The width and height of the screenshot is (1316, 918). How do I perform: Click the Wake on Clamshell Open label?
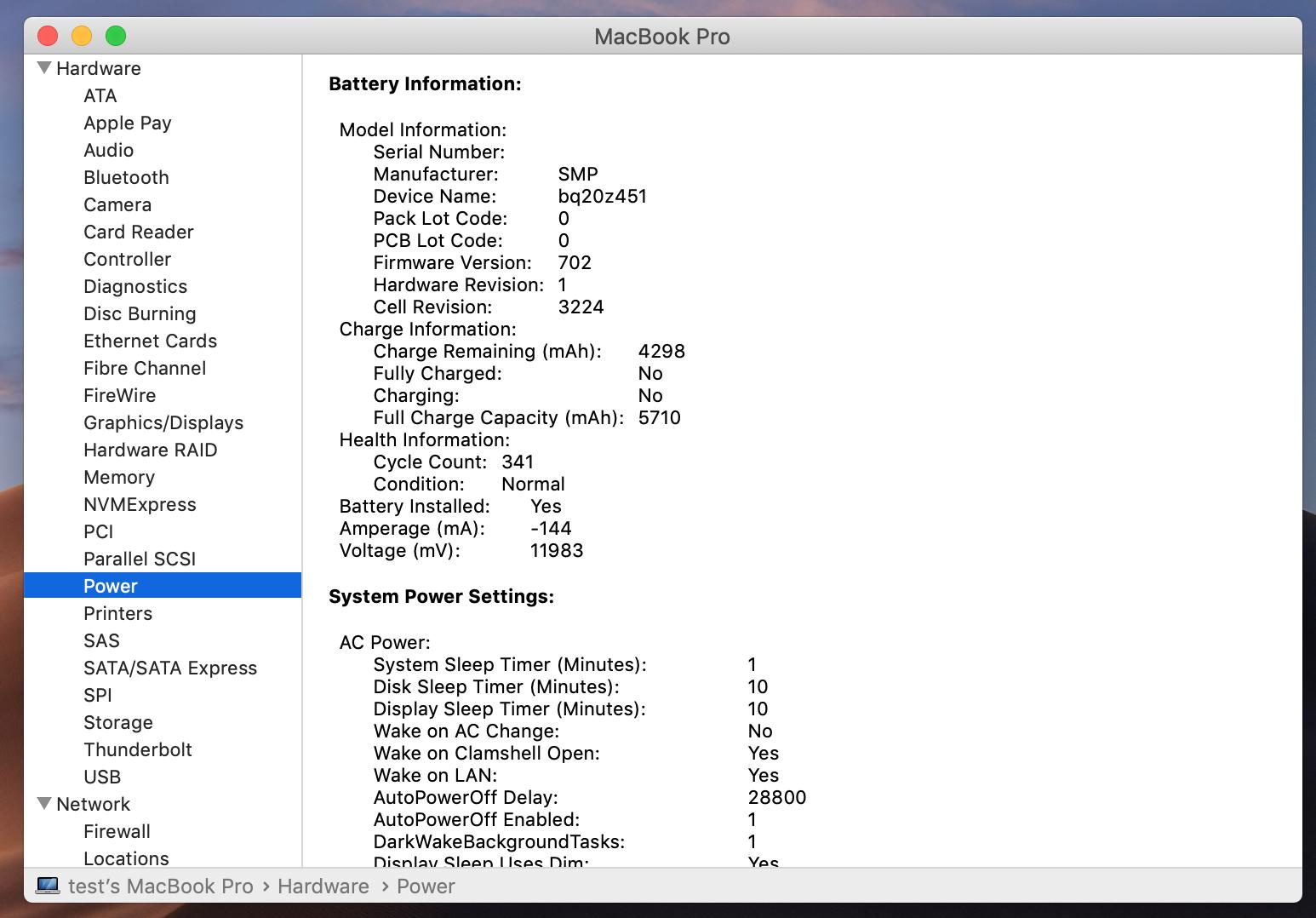click(x=487, y=753)
